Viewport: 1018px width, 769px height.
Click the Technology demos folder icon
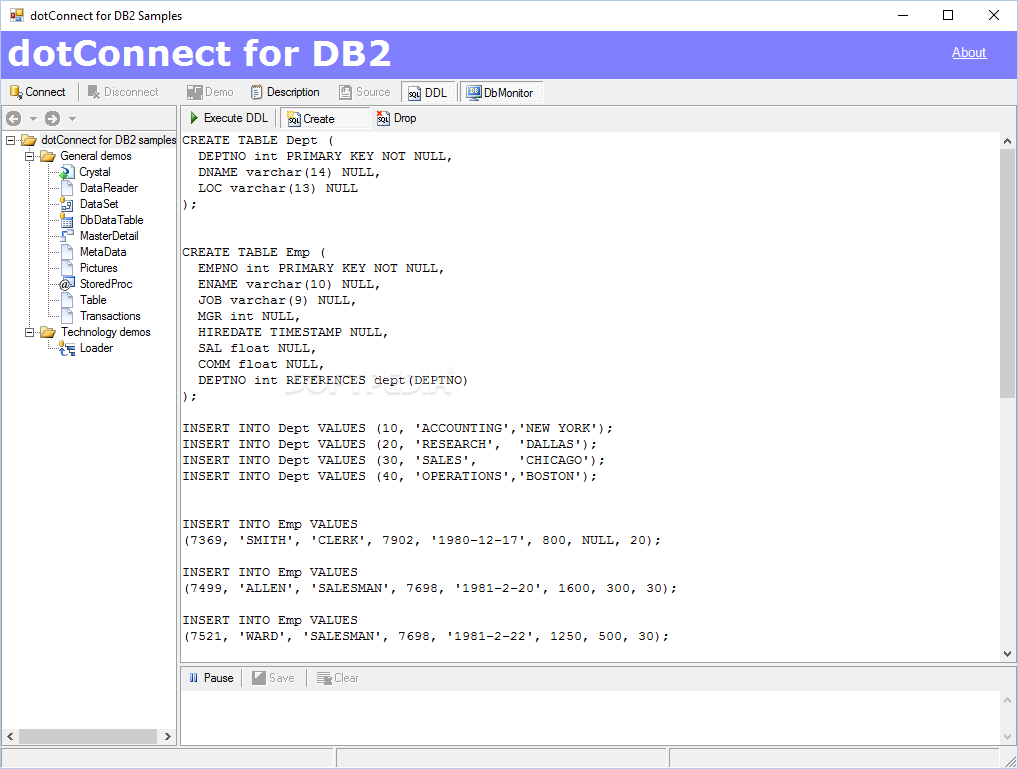click(x=48, y=333)
